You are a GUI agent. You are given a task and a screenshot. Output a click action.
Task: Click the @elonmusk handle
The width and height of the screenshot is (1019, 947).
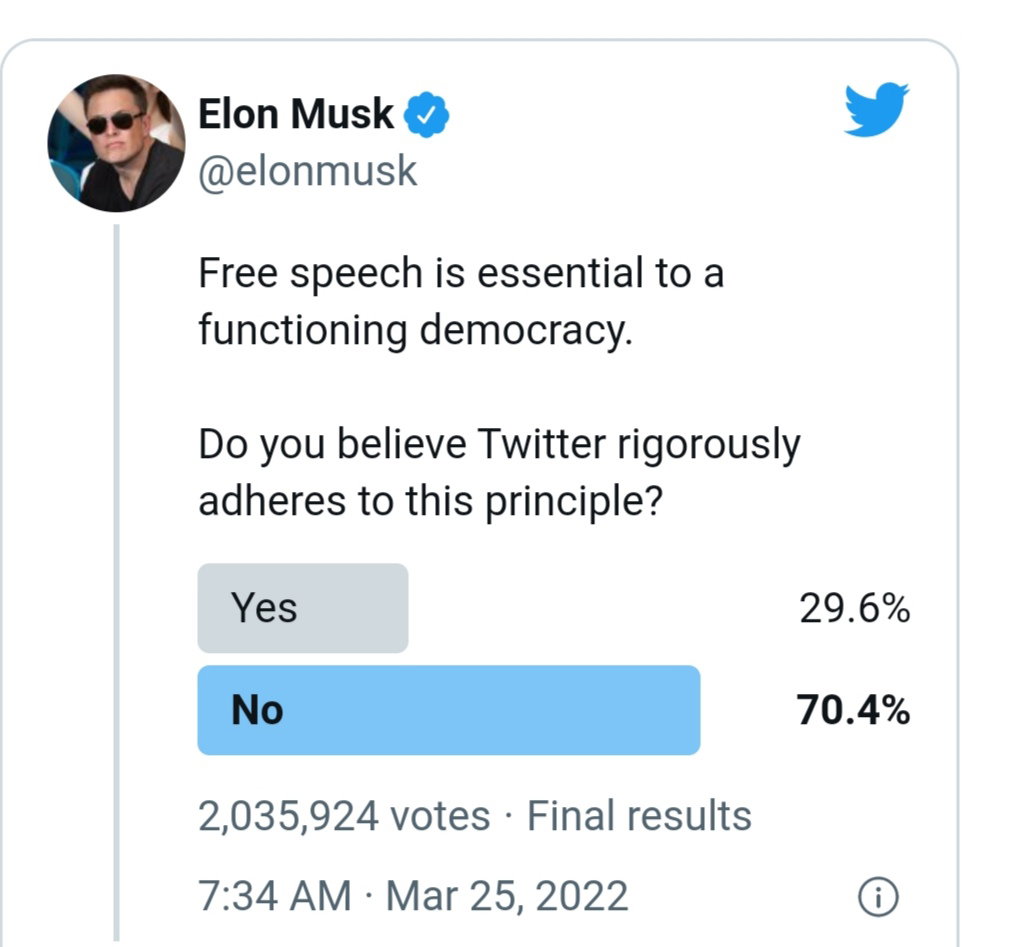pyautogui.click(x=307, y=172)
